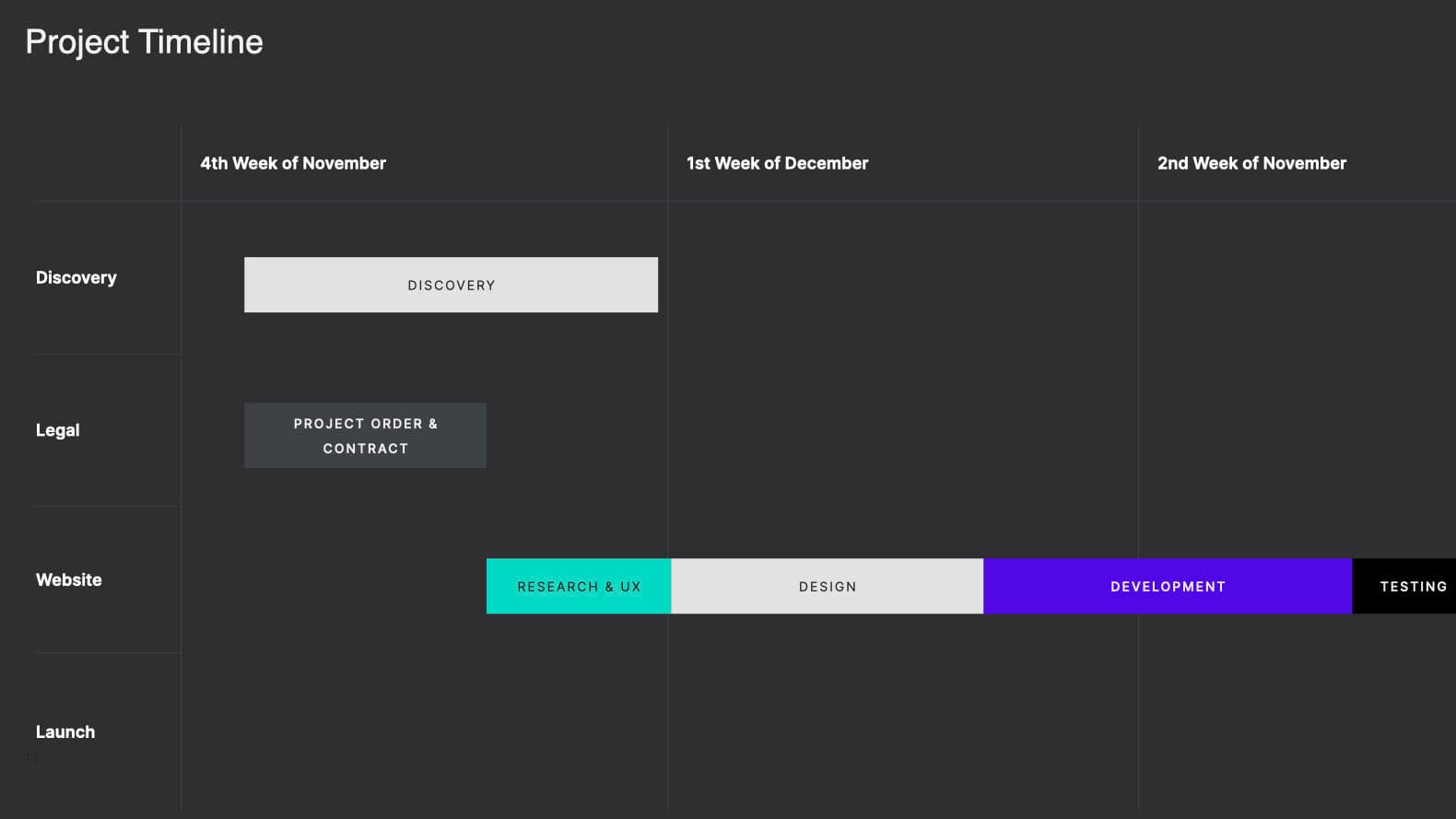Select the Launch row label

point(65,731)
